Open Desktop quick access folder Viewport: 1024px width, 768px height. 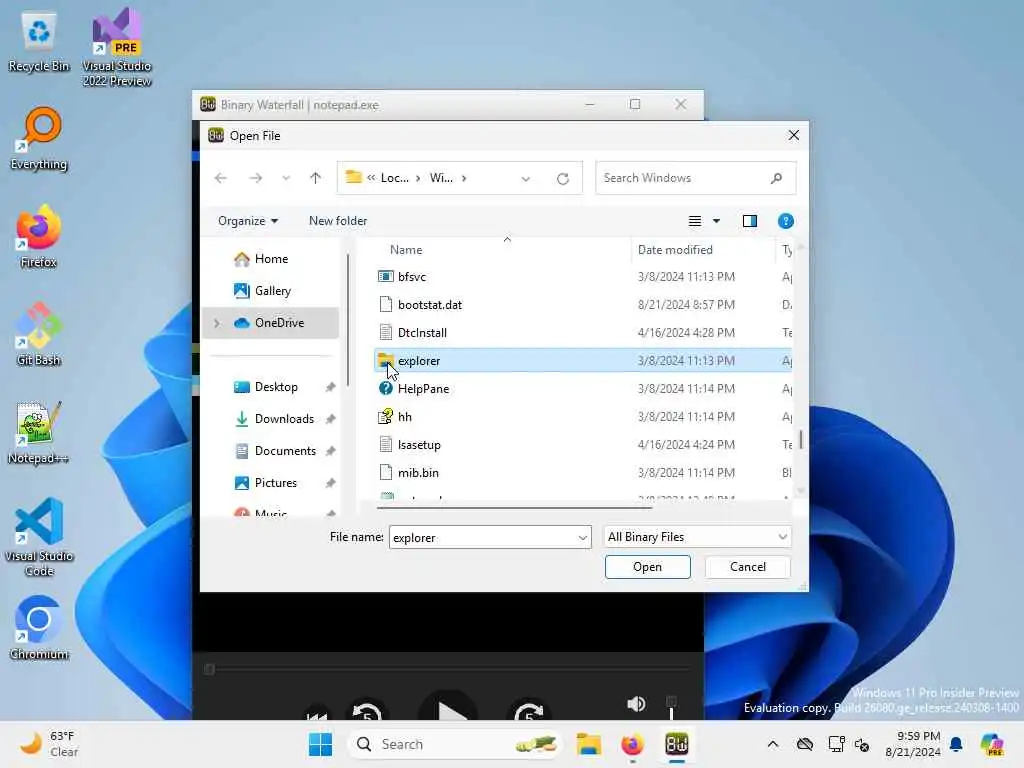(x=276, y=387)
